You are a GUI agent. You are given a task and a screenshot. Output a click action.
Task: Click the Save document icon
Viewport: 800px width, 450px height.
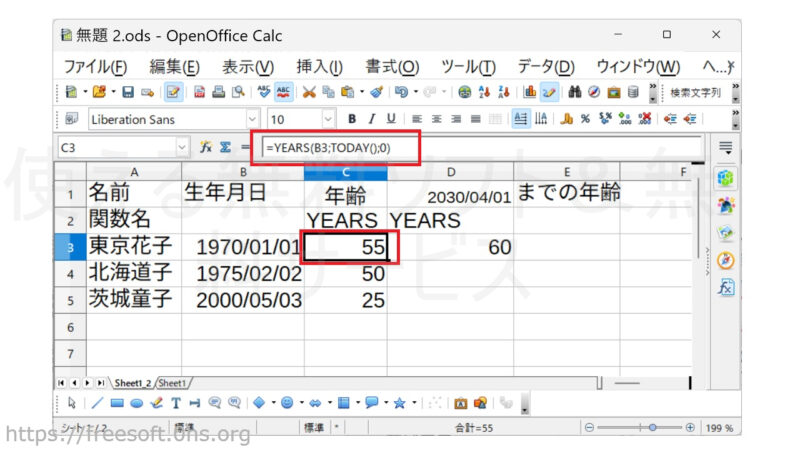(128, 92)
